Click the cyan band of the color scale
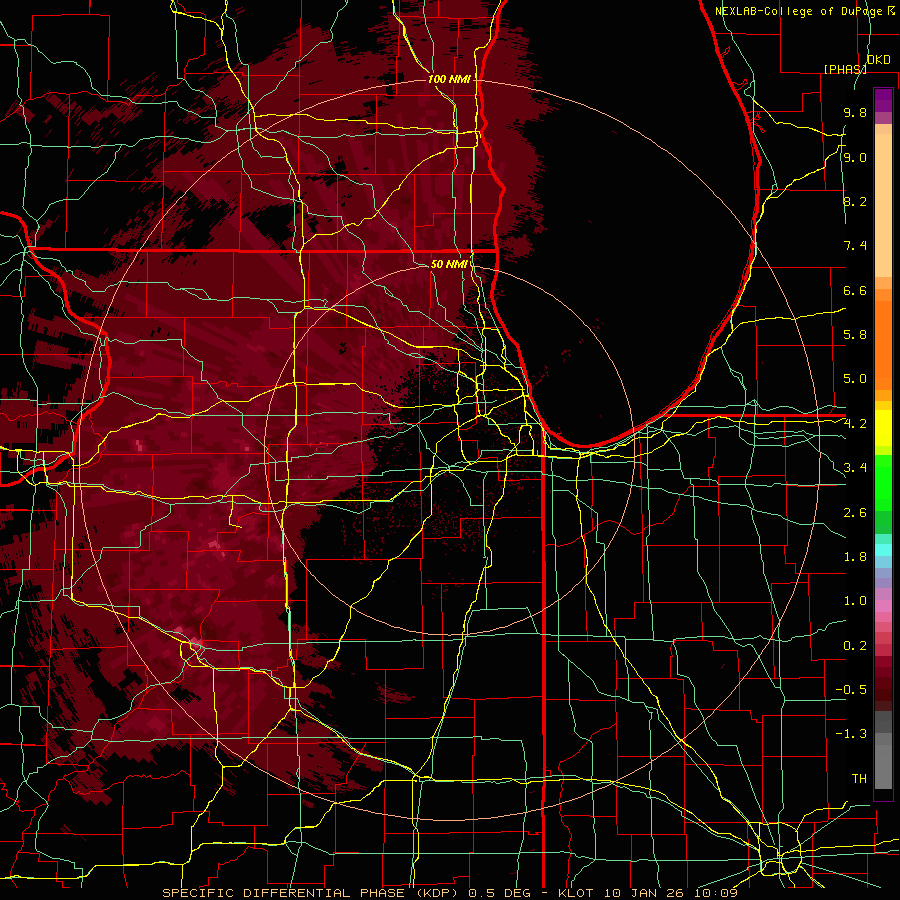This screenshot has width=900, height=900. [883, 549]
